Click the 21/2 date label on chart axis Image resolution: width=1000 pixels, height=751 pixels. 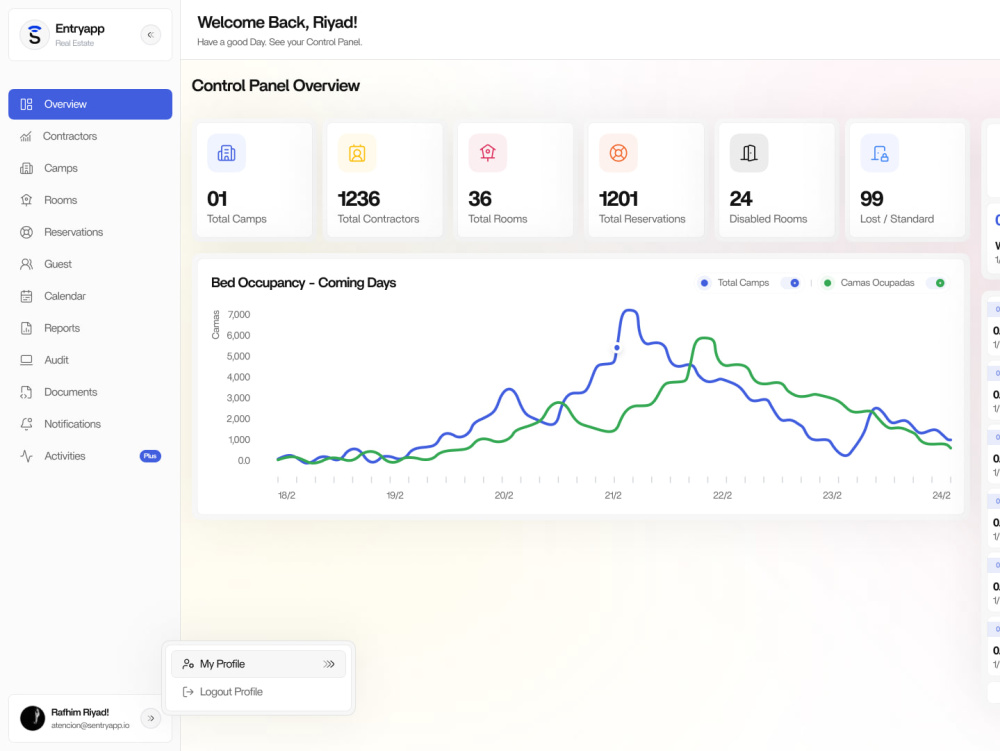pyautogui.click(x=613, y=495)
